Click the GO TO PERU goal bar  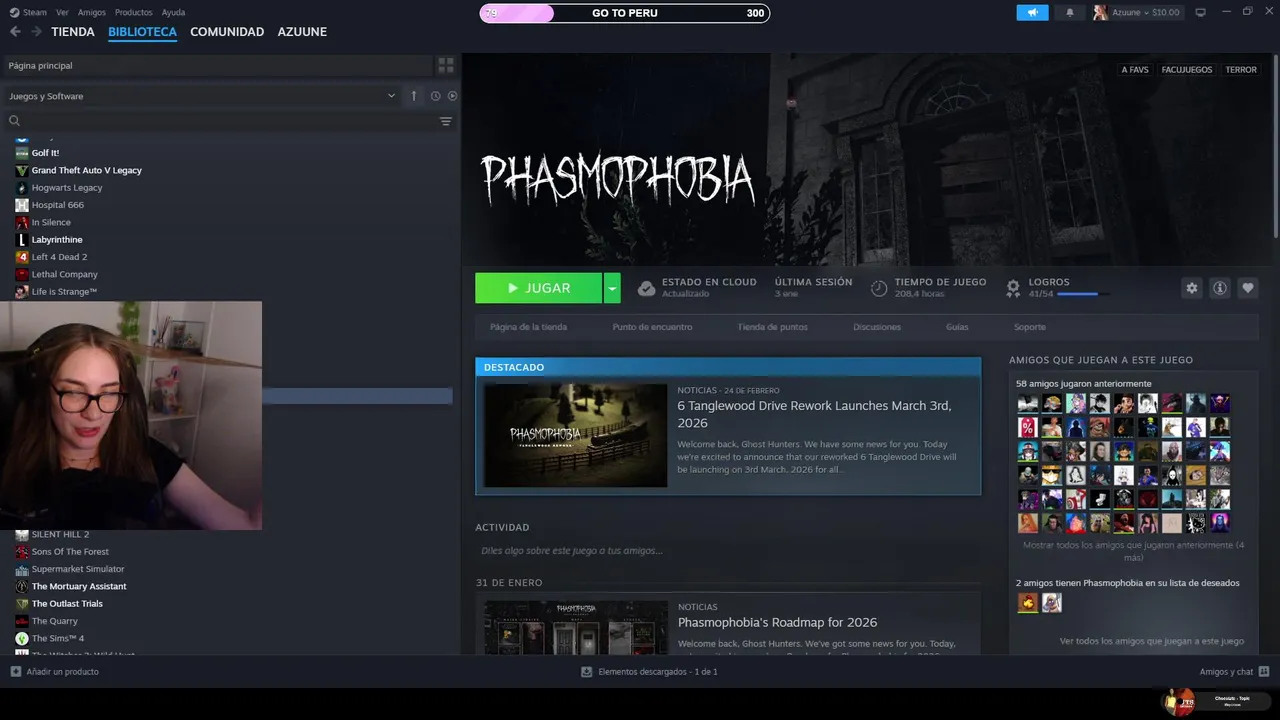pos(625,13)
